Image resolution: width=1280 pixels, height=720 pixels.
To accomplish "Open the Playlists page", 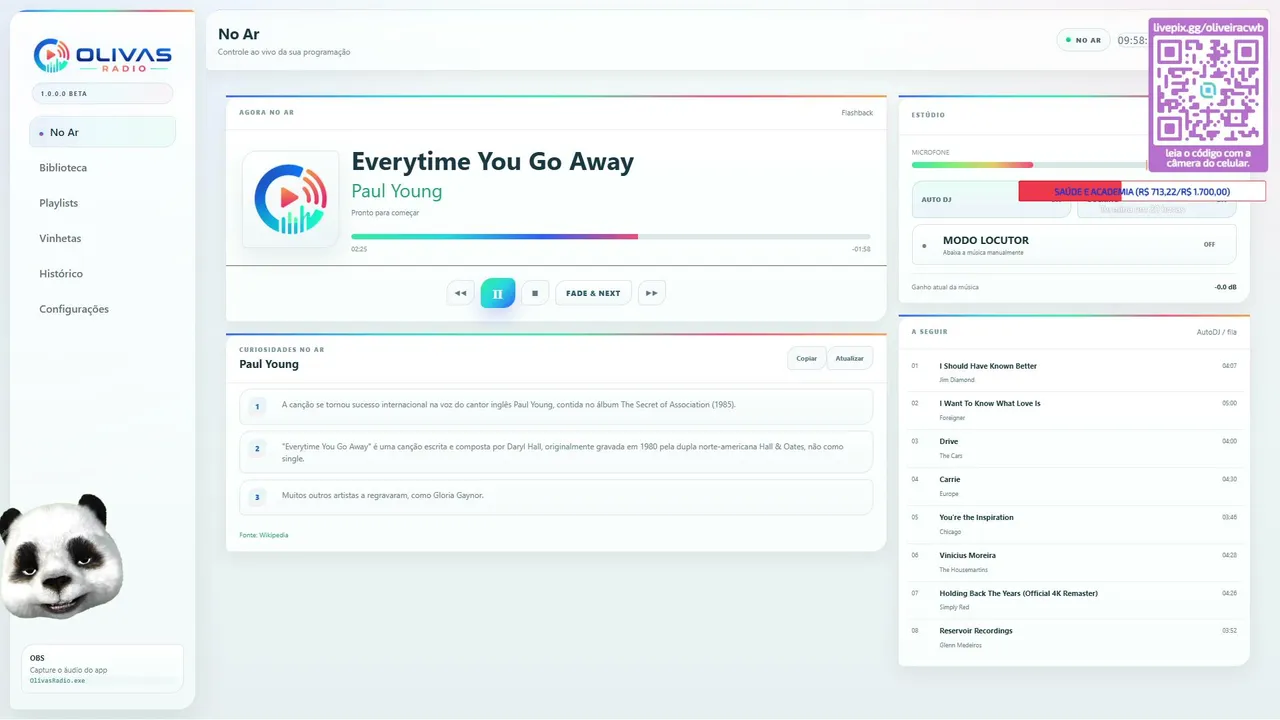I will (x=59, y=203).
